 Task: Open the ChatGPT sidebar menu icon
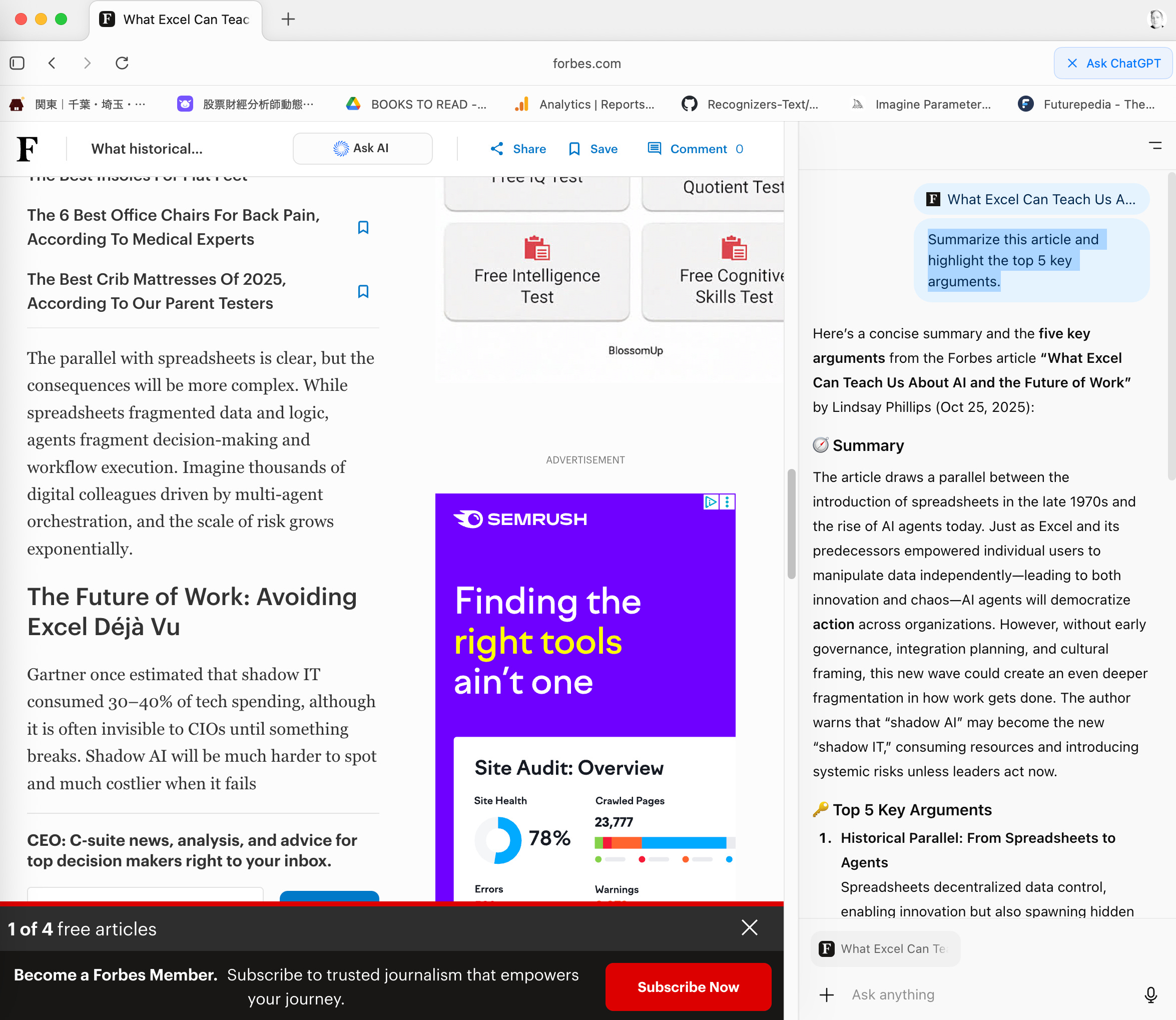click(1155, 146)
